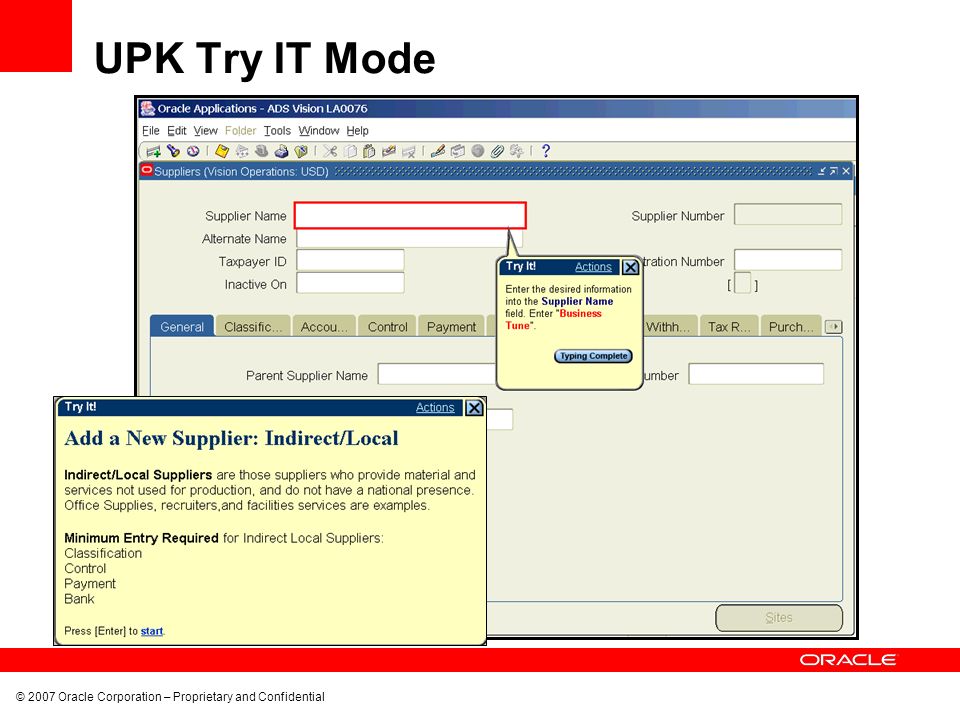960x720 pixels.
Task: Click the Attachments paperclip icon
Action: tap(497, 151)
